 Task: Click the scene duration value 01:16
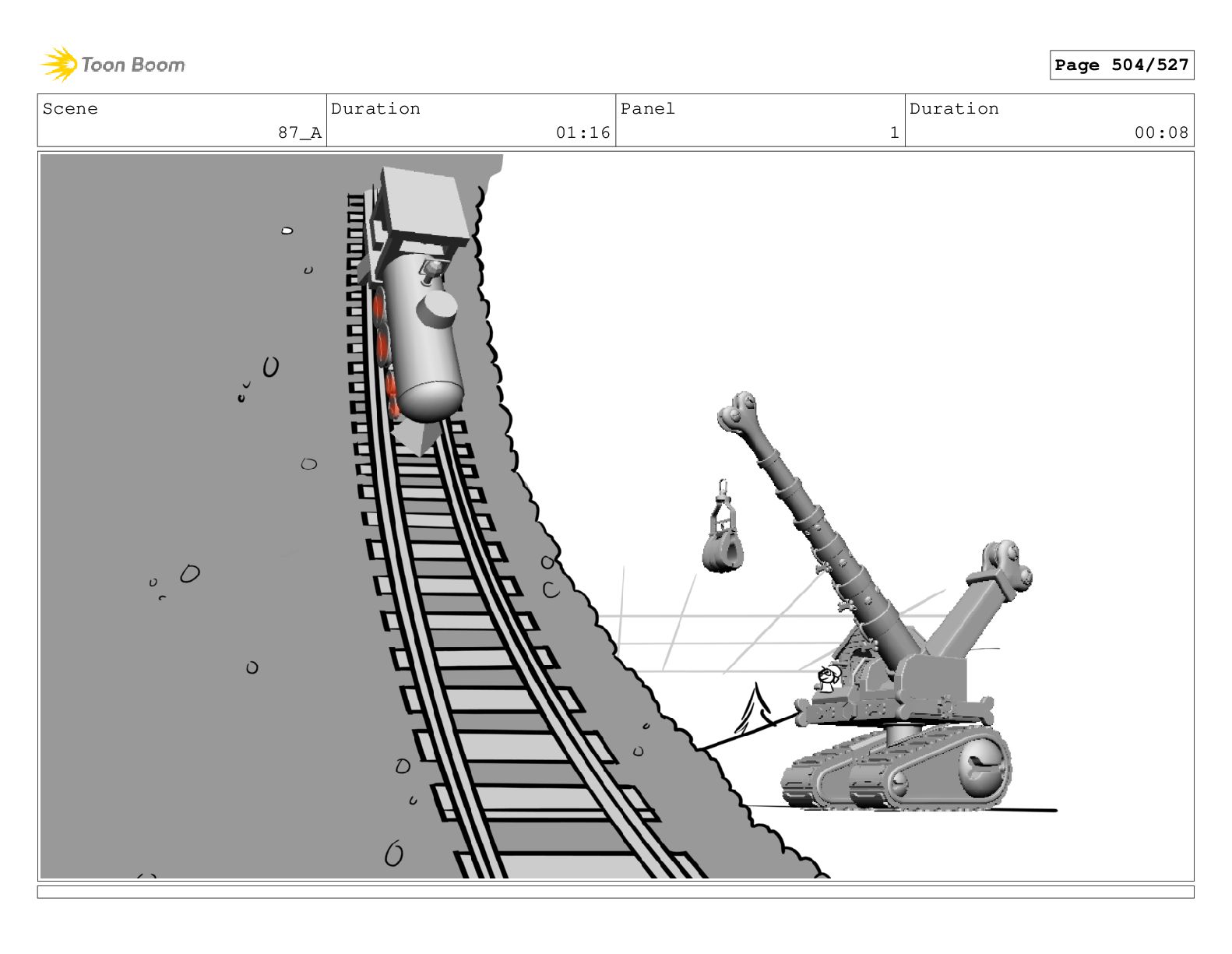(x=583, y=133)
